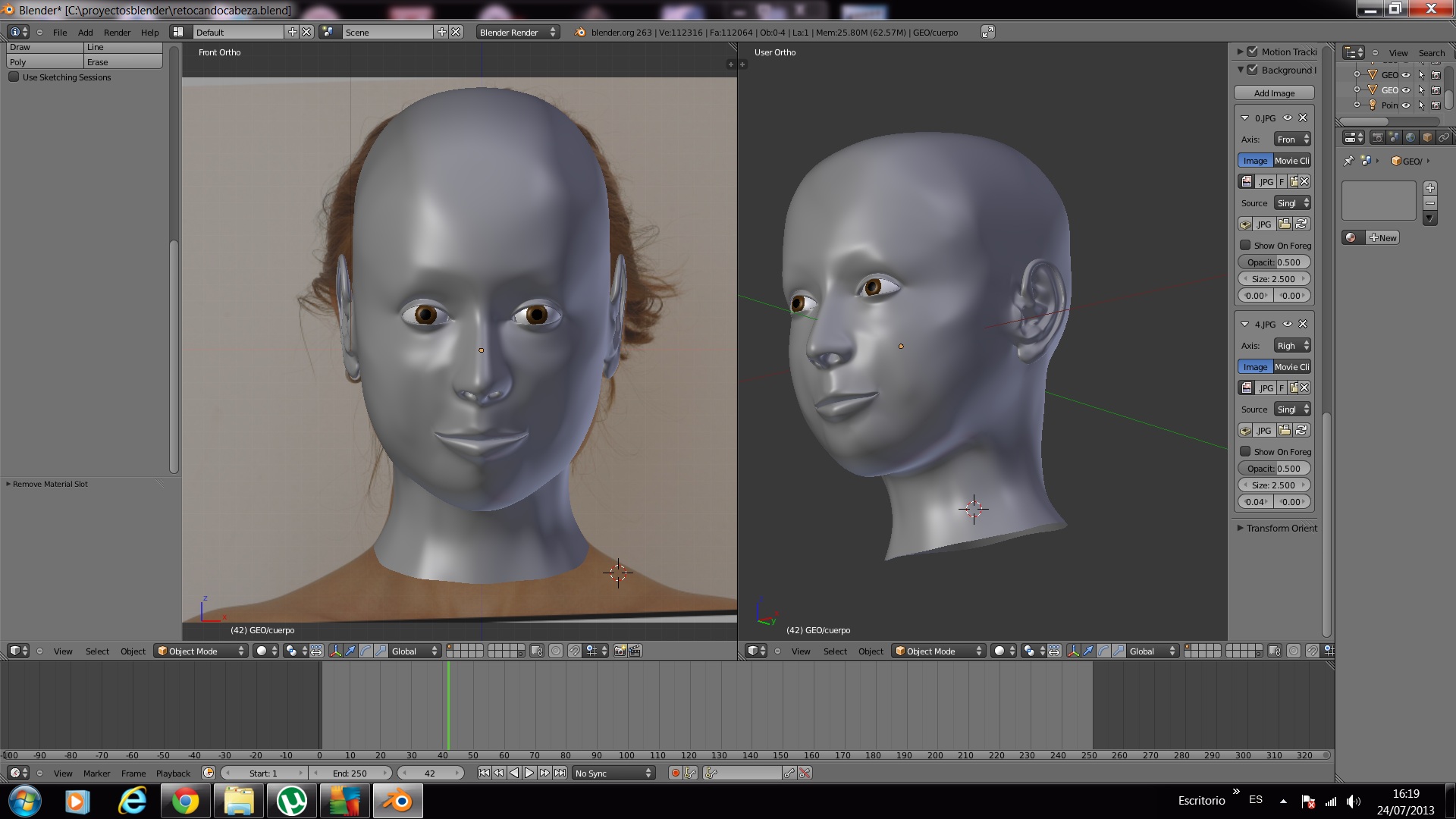Enable Use Sketching Sessions checkbox
This screenshot has width=1456, height=819.
[14, 77]
